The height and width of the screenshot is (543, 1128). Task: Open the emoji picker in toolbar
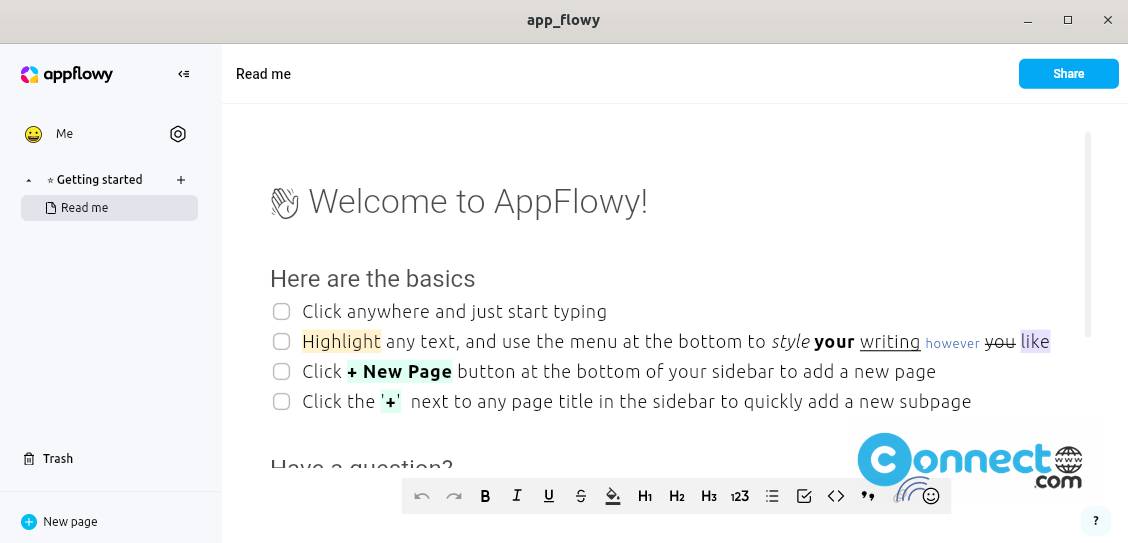pyautogui.click(x=931, y=496)
